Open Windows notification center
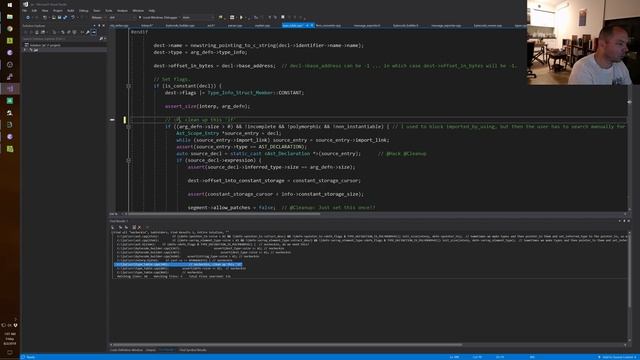The height and width of the screenshot is (360, 640). 10,352
